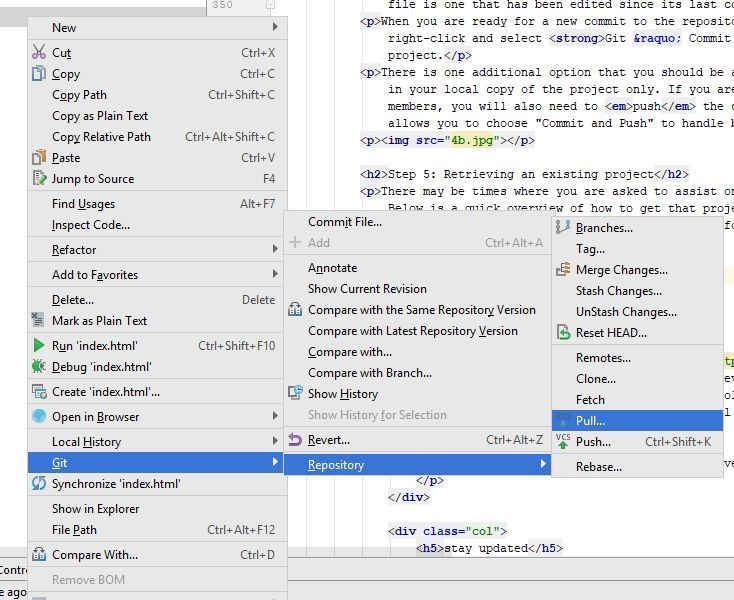Select Pull... from Repository submenu
The image size is (734, 600).
590,421
